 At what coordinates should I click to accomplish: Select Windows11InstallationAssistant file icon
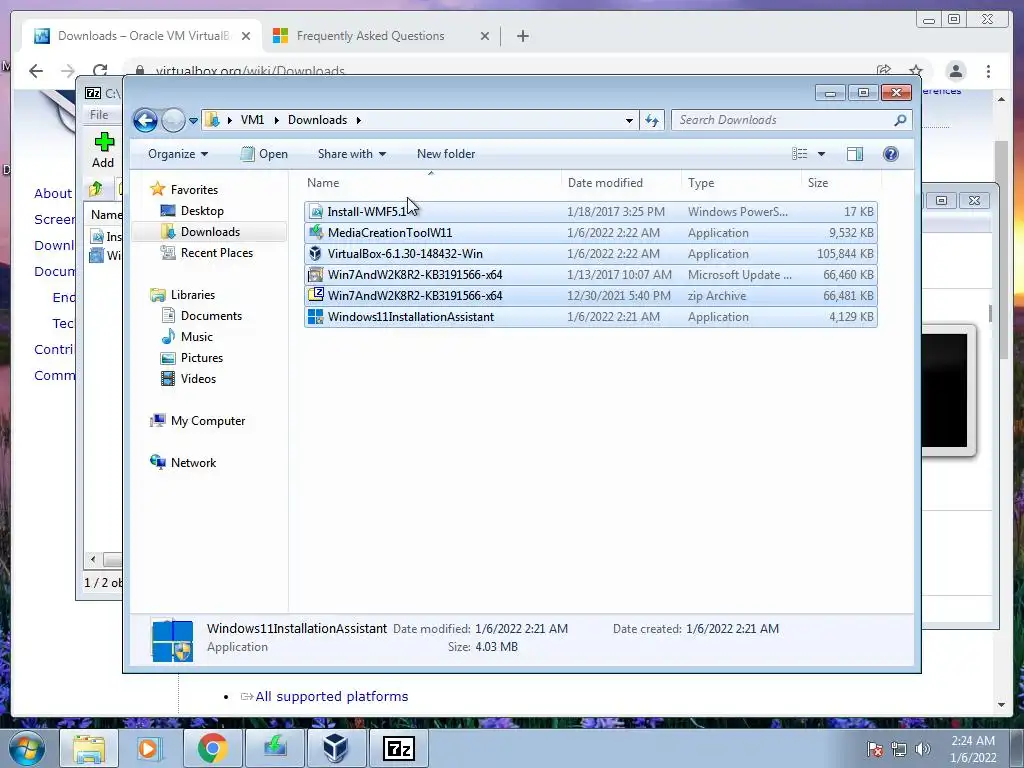316,317
